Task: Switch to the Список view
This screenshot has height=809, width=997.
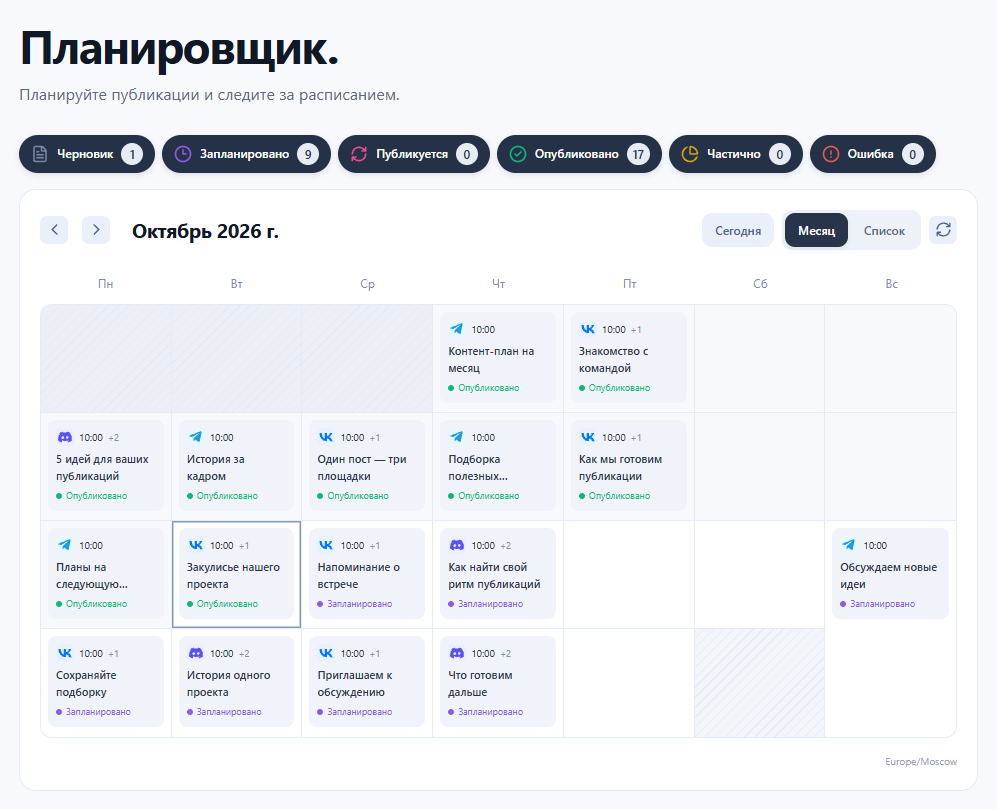Action: 884,230
